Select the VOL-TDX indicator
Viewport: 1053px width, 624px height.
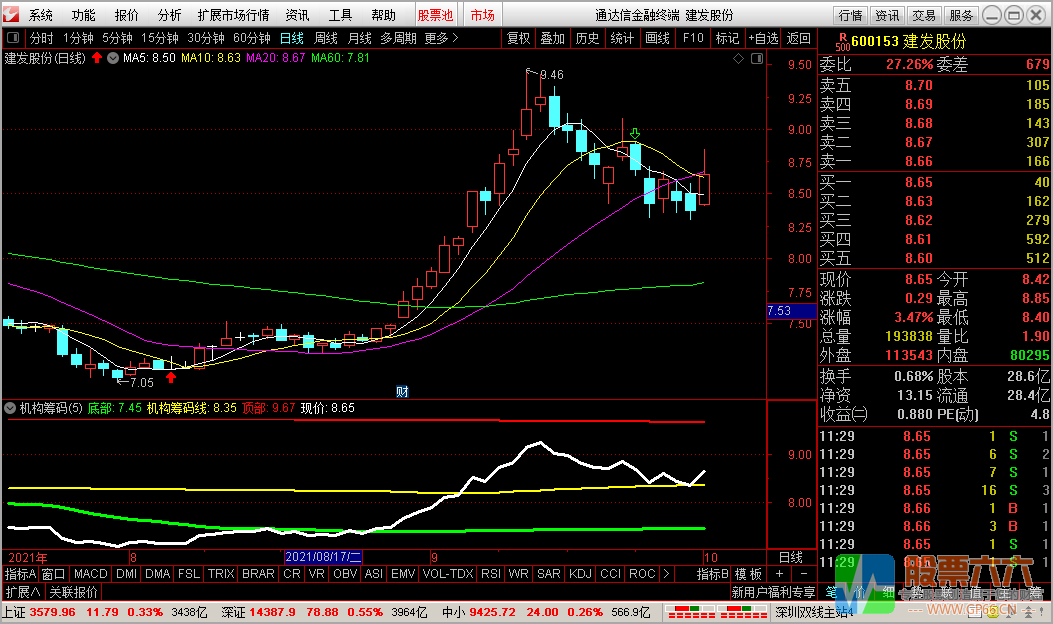pyautogui.click(x=448, y=574)
